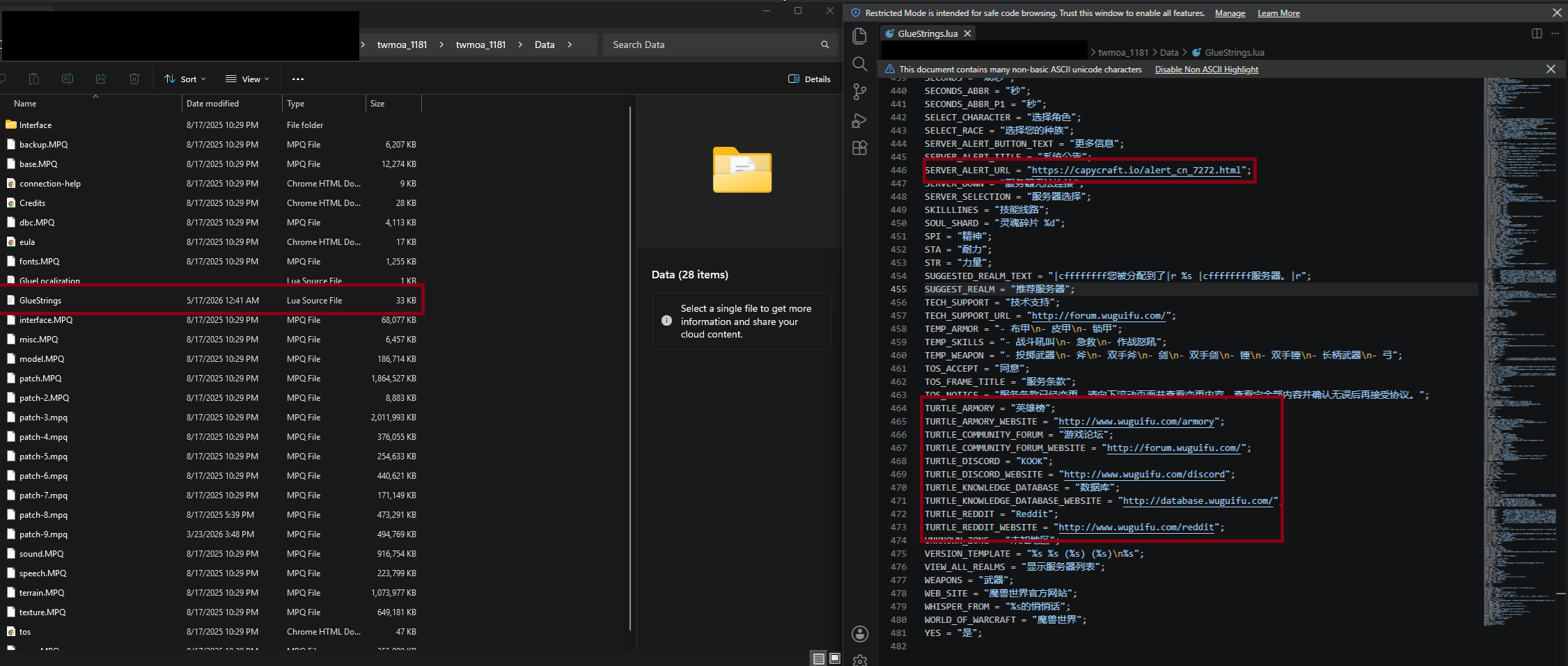
Task: Open the editor More Actions ellipsis
Action: pos(1555,33)
